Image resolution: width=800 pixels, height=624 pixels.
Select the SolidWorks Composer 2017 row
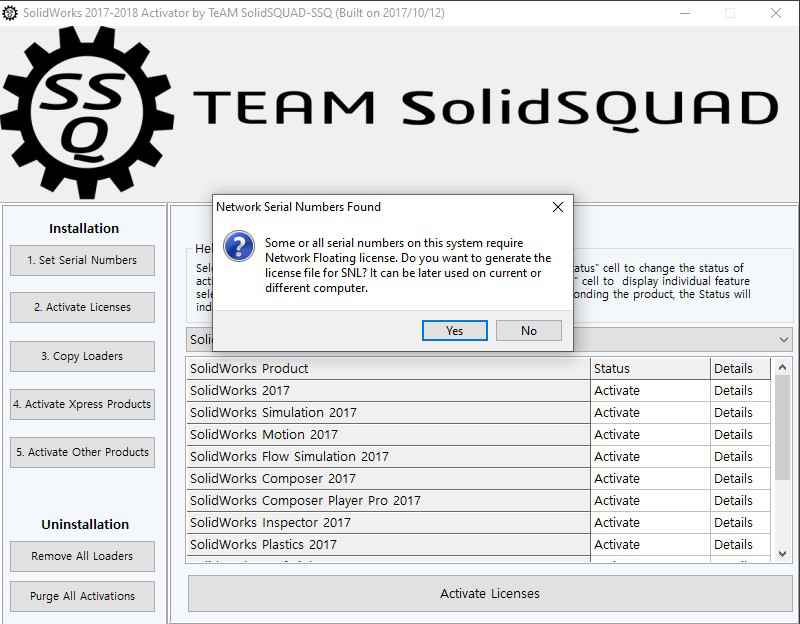click(x=388, y=479)
